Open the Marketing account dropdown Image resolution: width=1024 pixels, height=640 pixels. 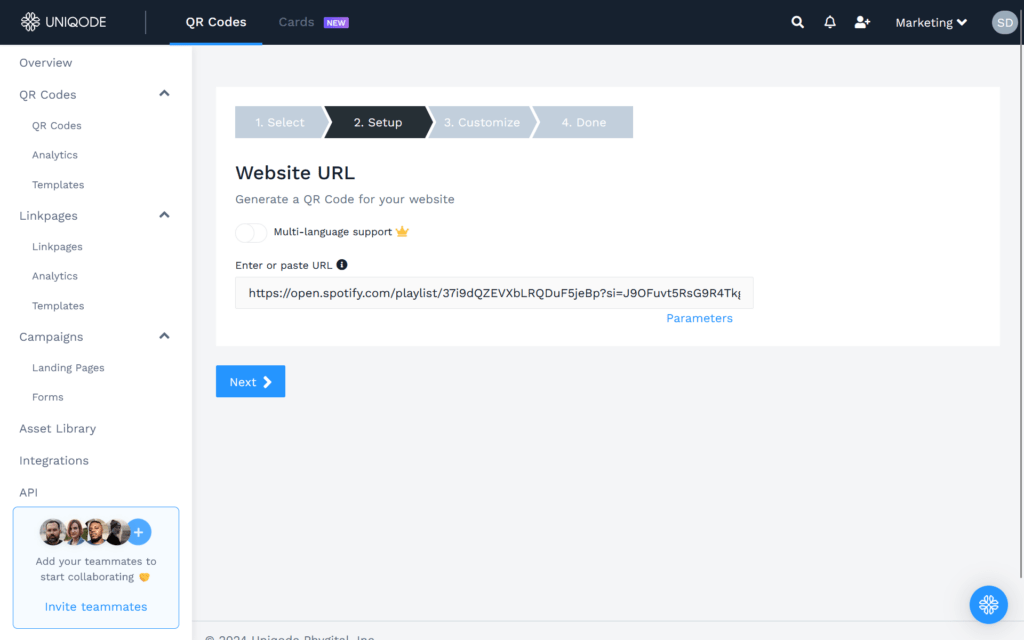tap(931, 23)
